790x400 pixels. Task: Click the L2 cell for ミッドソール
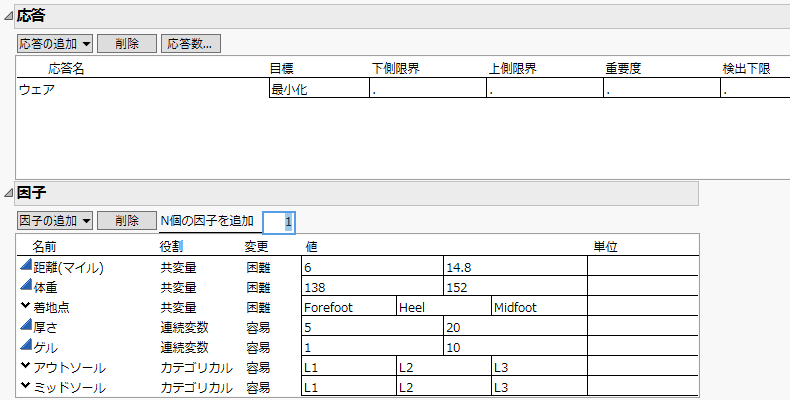coord(444,386)
